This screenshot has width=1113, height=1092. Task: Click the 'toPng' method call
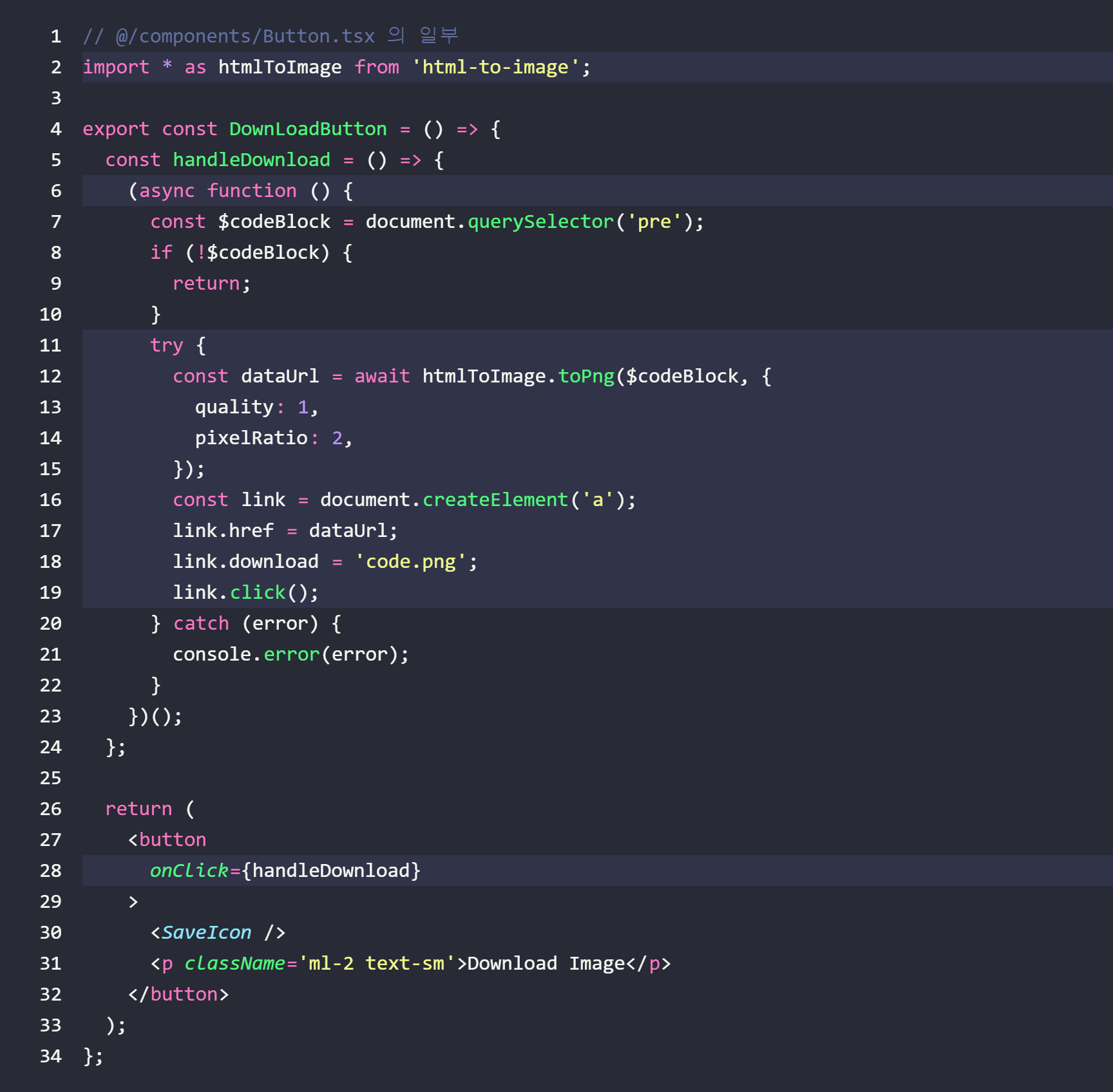pos(586,376)
